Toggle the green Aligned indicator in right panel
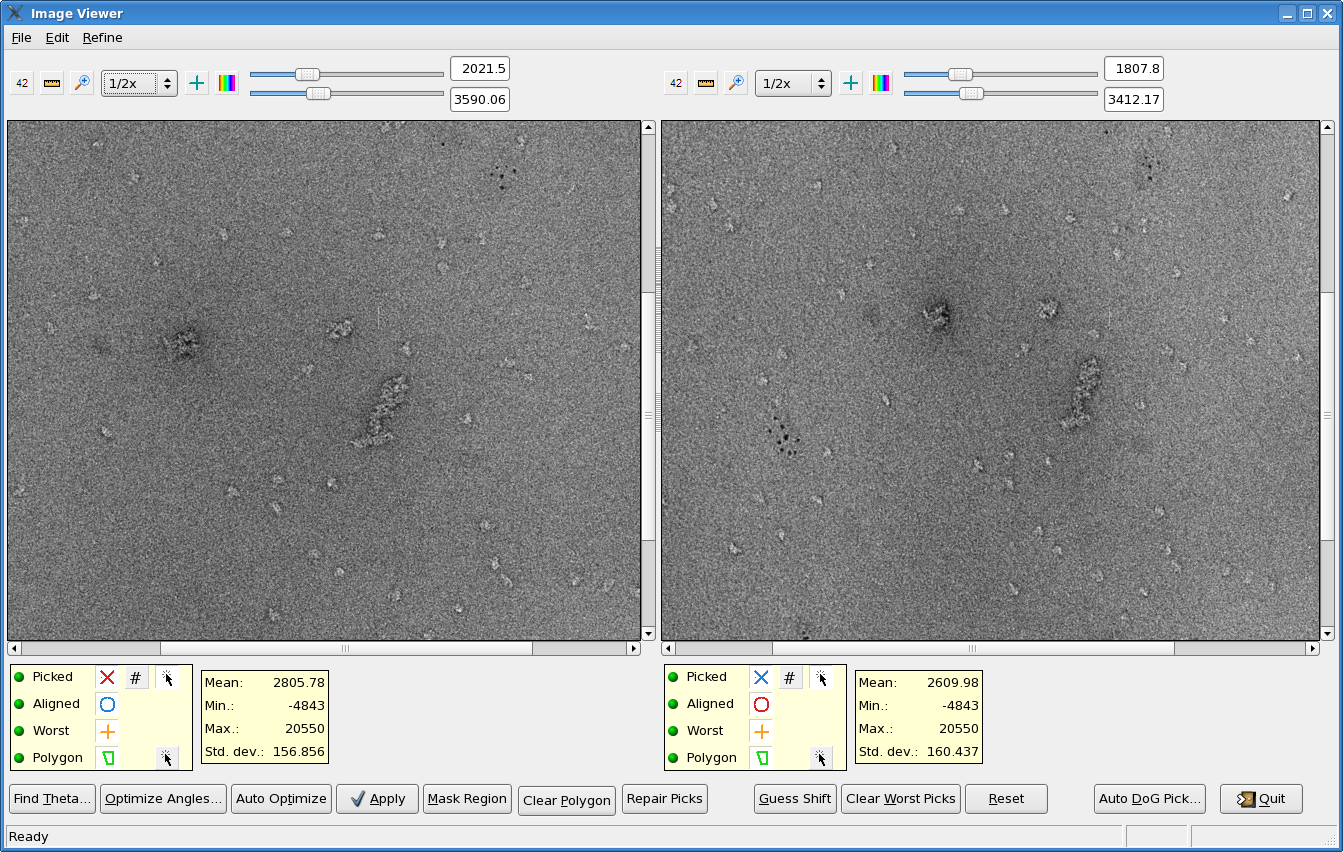The image size is (1343, 852). click(x=673, y=704)
